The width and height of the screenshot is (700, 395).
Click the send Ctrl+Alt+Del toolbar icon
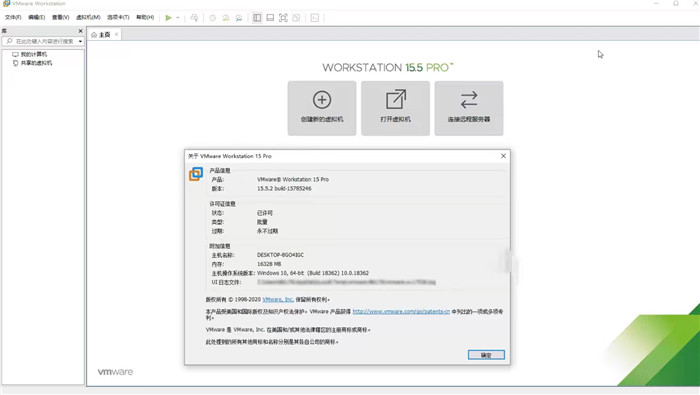click(194, 18)
